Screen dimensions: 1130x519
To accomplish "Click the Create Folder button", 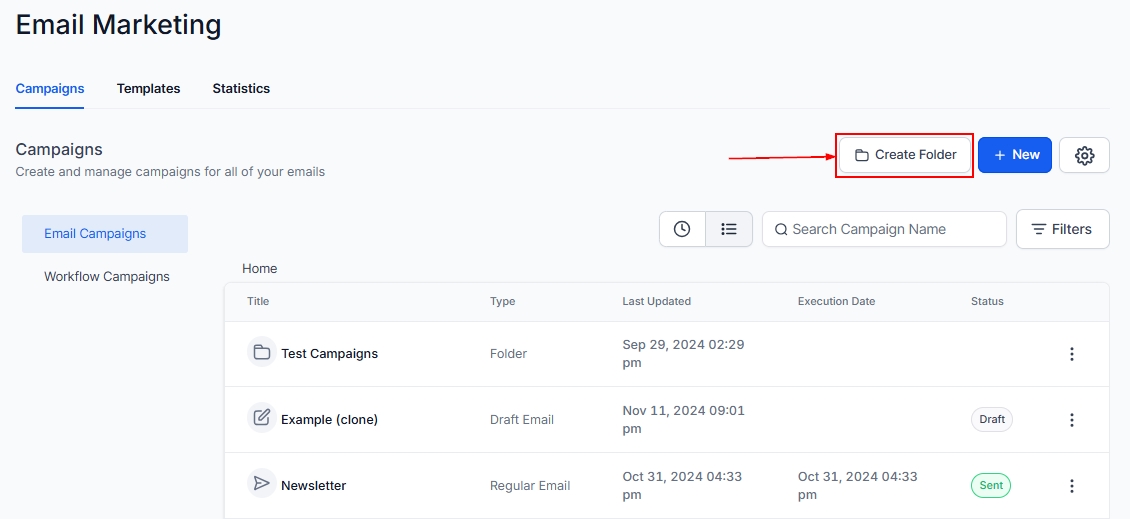I will pos(904,155).
